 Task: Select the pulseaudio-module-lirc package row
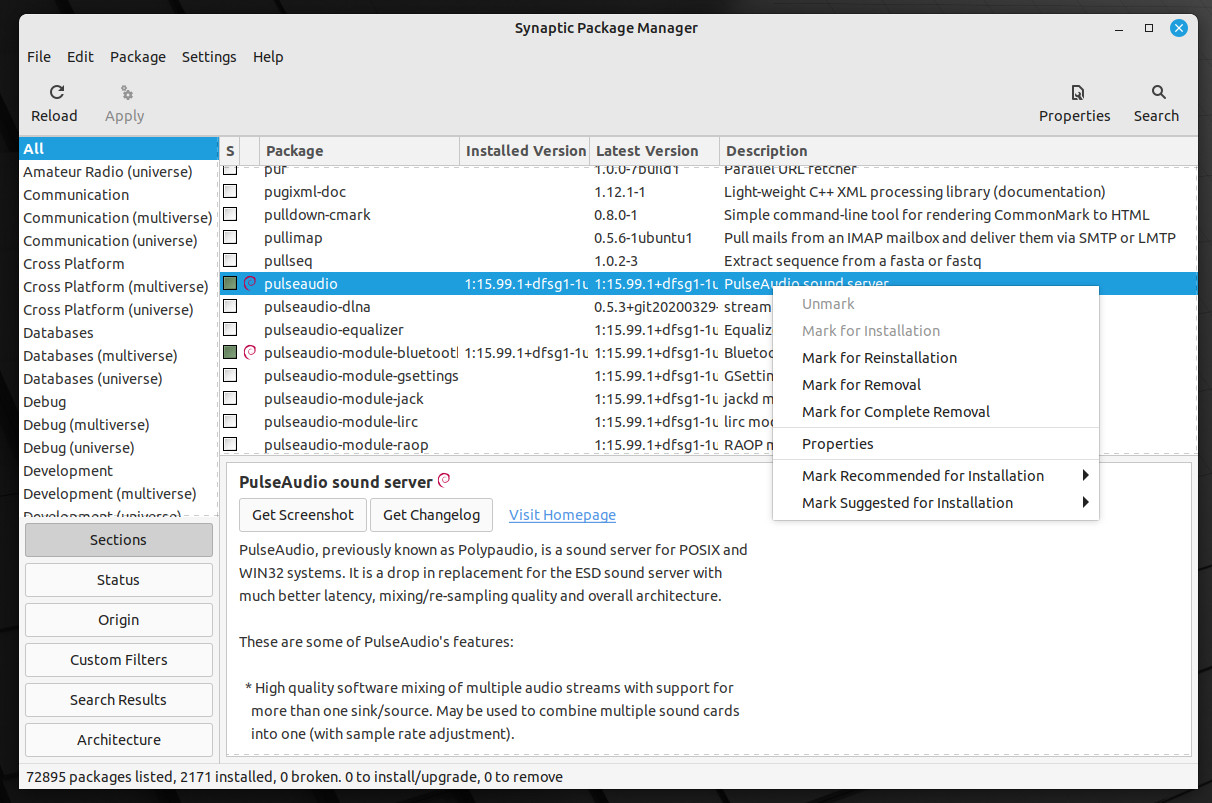tap(496, 422)
